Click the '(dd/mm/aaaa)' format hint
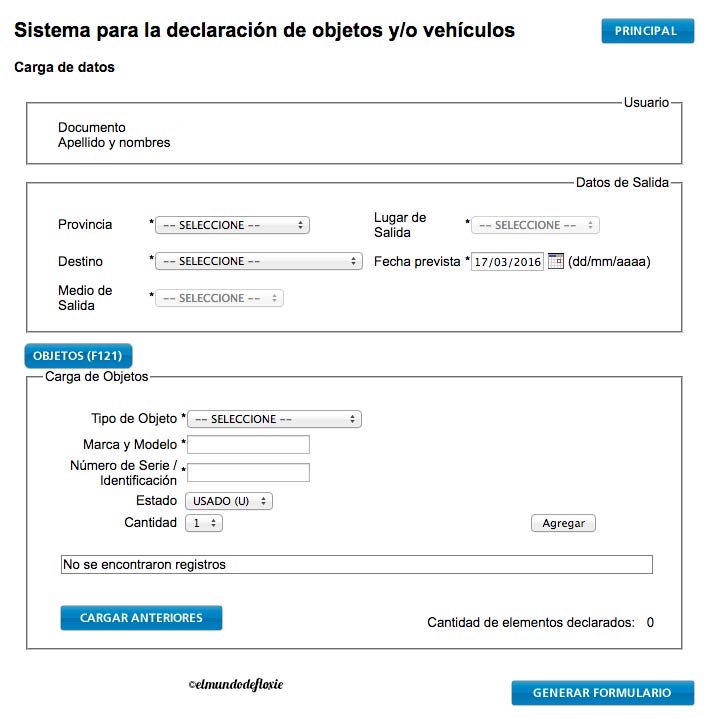The width and height of the screenshot is (726, 718). pos(609,262)
